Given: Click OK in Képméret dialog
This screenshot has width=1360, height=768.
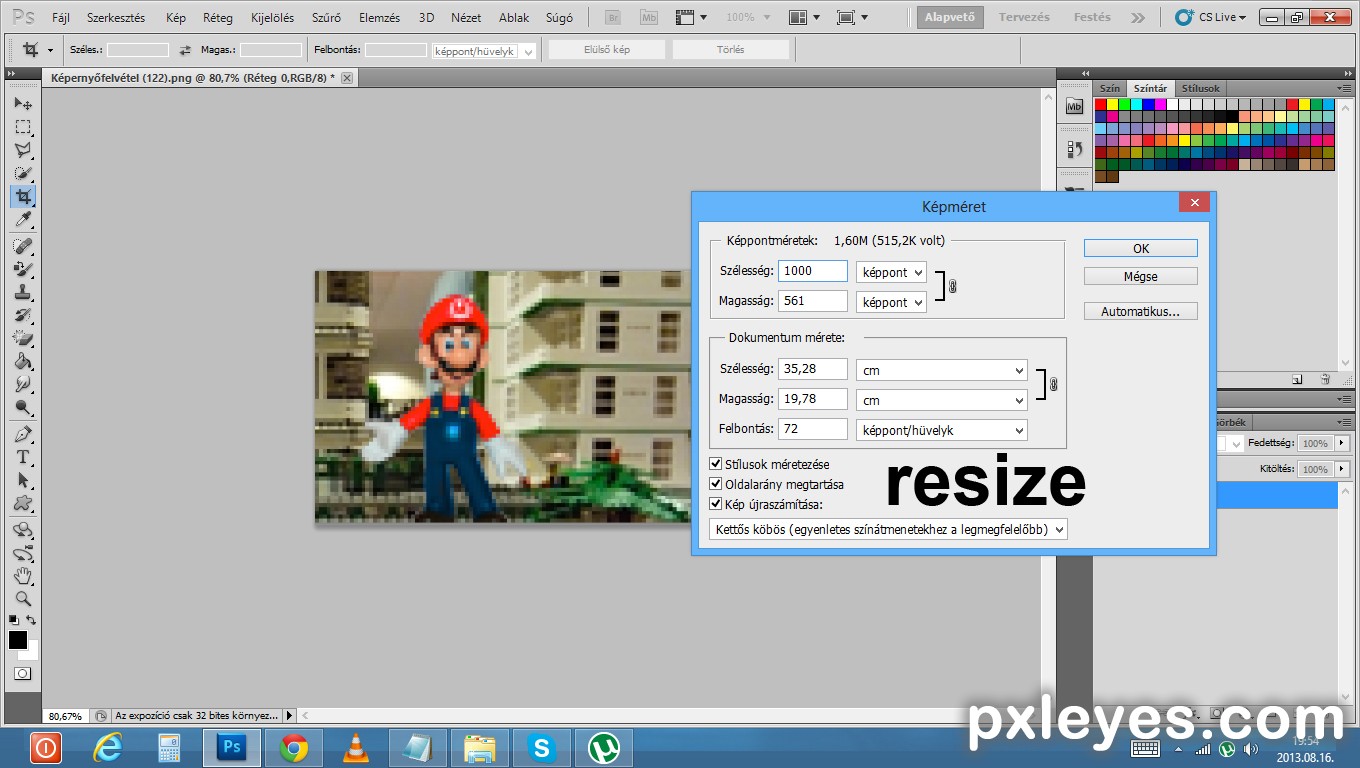Looking at the screenshot, I should click(x=1141, y=248).
